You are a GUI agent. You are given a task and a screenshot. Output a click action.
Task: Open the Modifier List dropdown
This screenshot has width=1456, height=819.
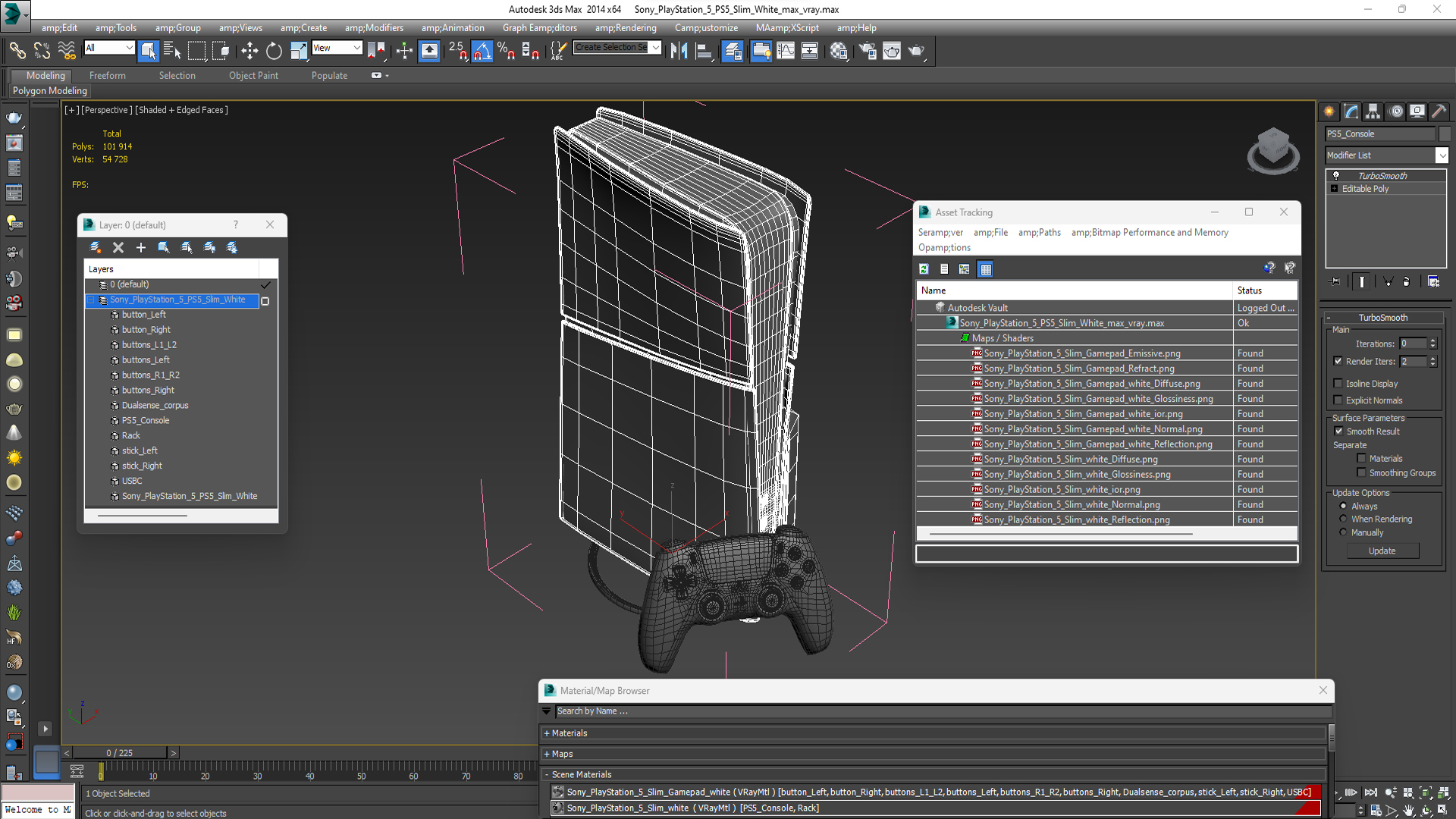(1442, 155)
